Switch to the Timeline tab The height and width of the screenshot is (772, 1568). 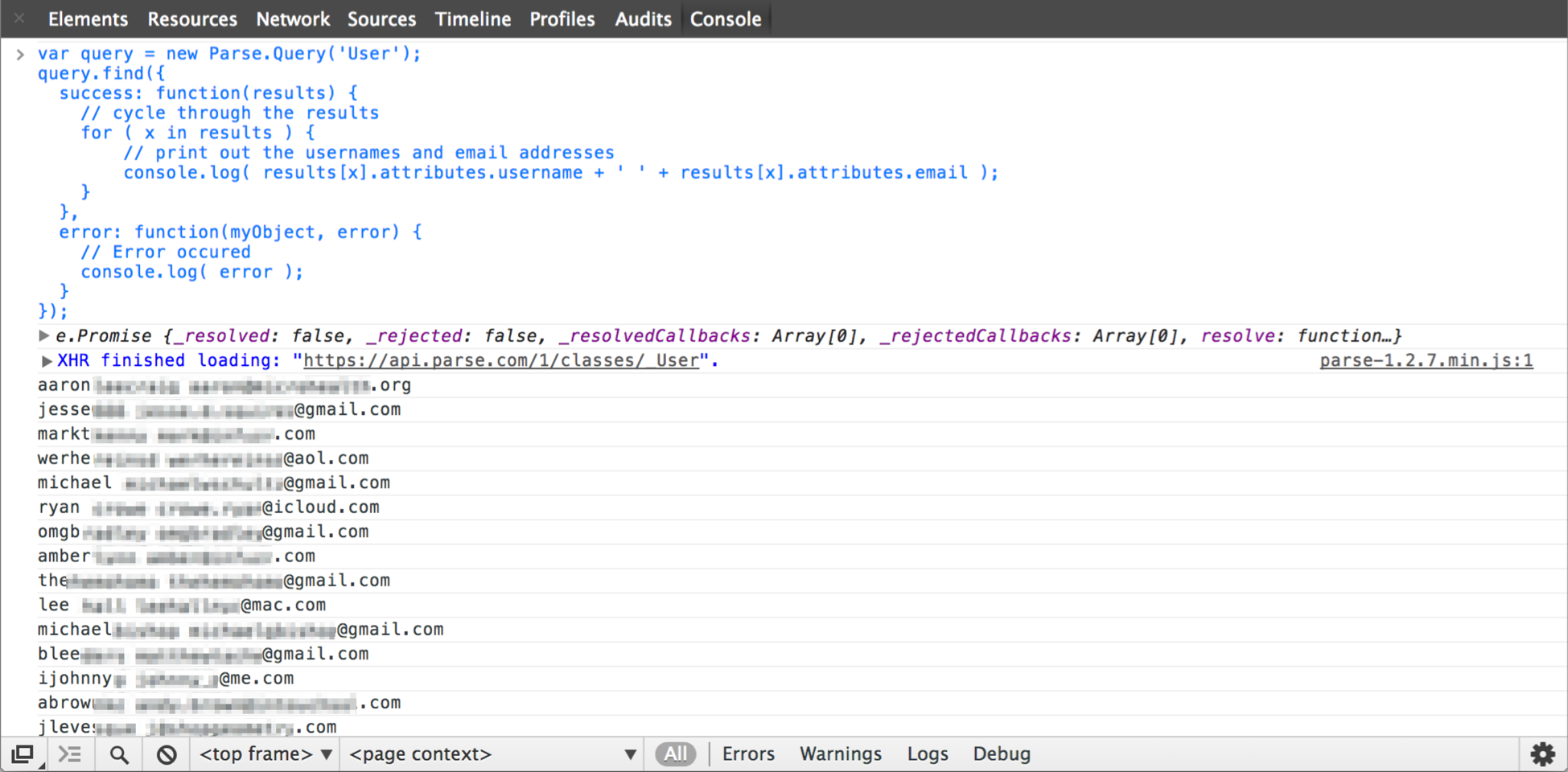[473, 19]
